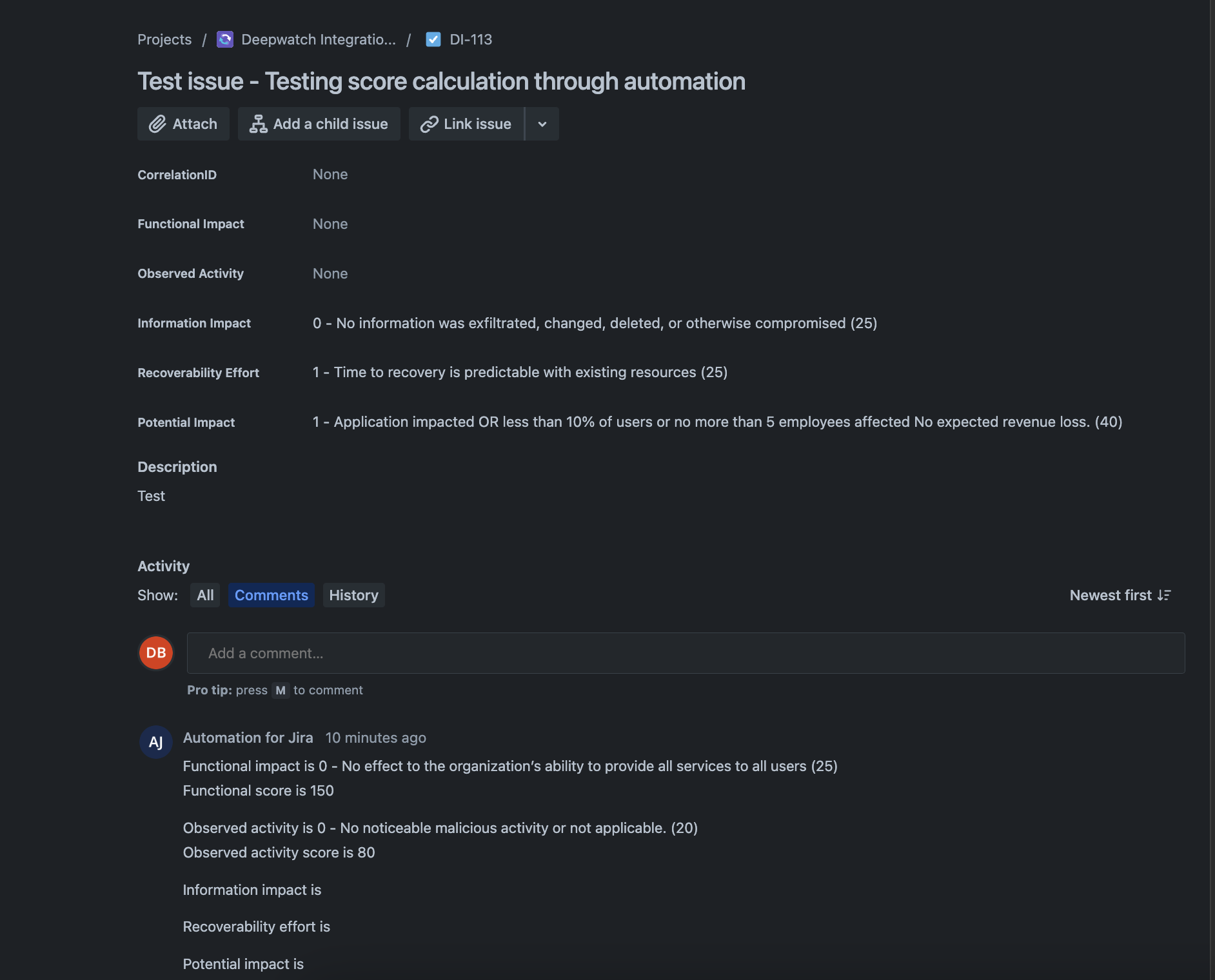Show All activity
The image size is (1215, 980).
pos(205,595)
